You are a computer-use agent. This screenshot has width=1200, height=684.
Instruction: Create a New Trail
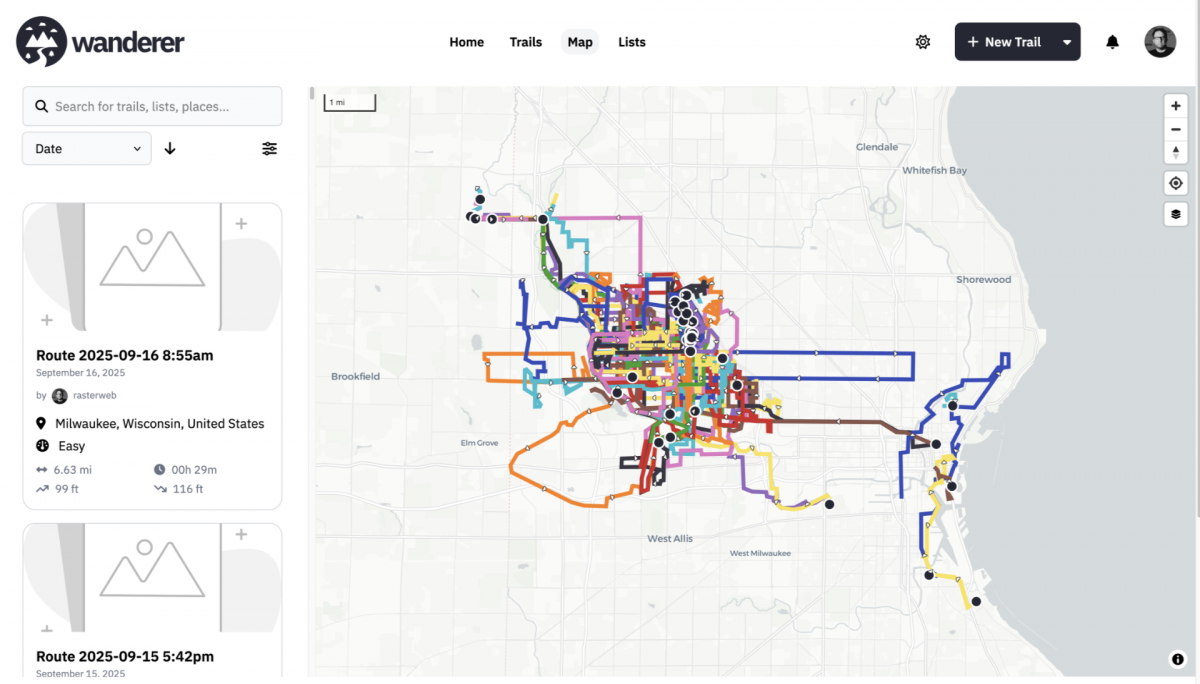(x=1005, y=42)
